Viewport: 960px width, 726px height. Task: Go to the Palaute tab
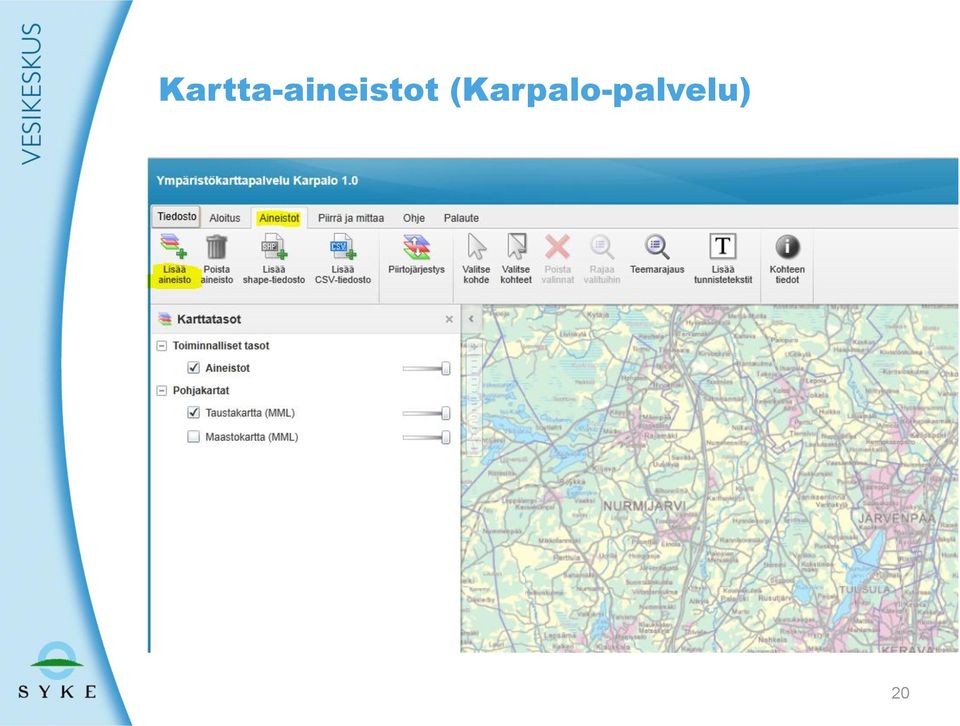461,218
